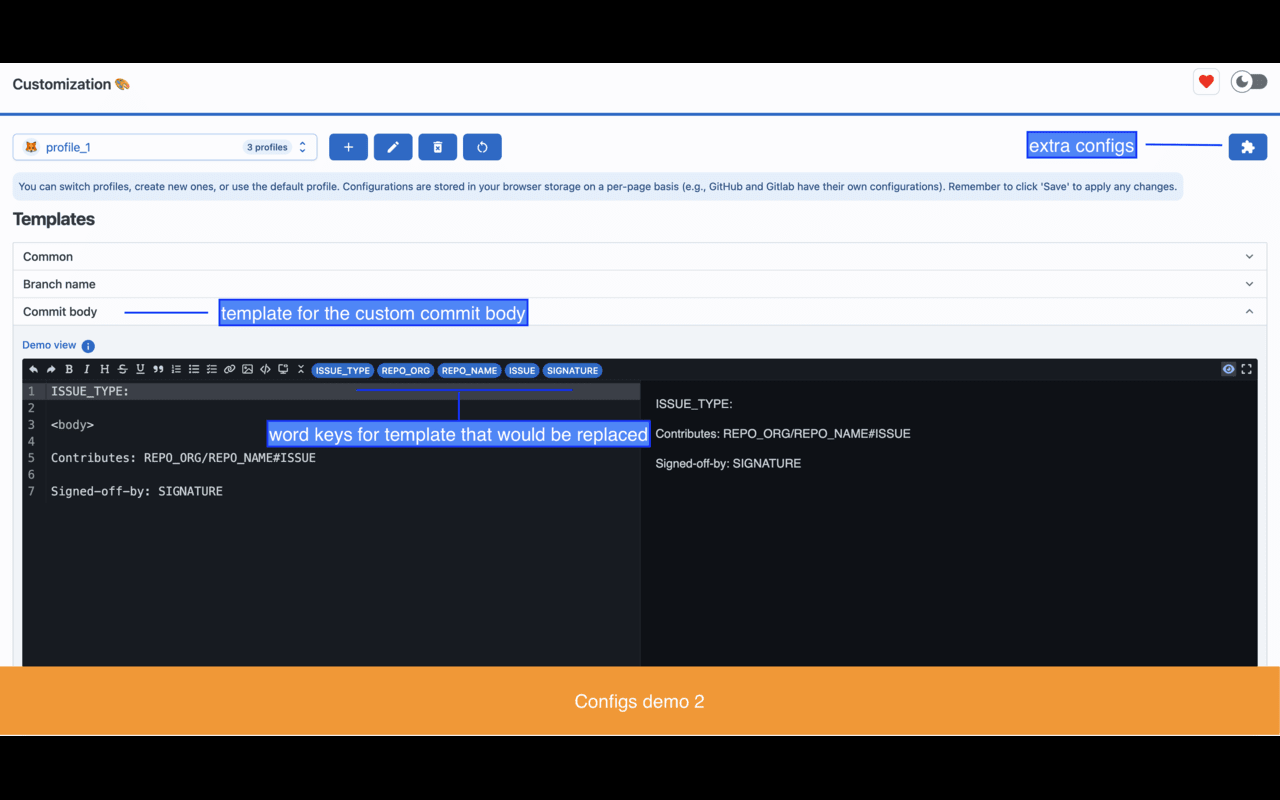Viewport: 1280px width, 800px height.
Task: Expand the Branch name section
Action: click(x=1248, y=284)
